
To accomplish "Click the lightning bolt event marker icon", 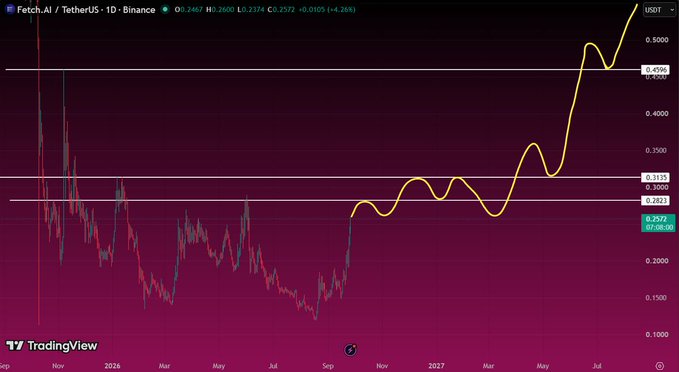I will [x=350, y=349].
